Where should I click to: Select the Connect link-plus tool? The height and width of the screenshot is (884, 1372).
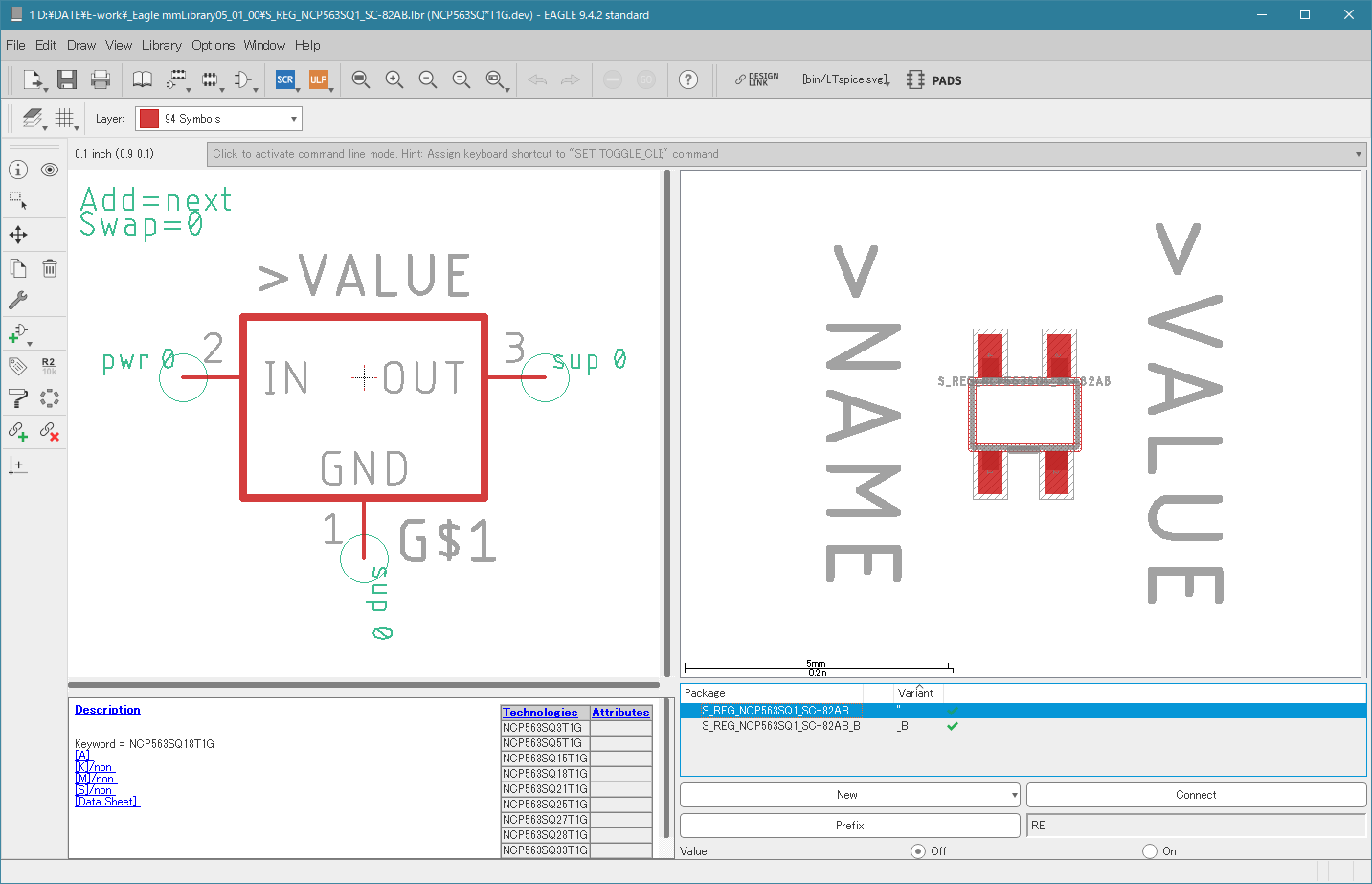18,431
